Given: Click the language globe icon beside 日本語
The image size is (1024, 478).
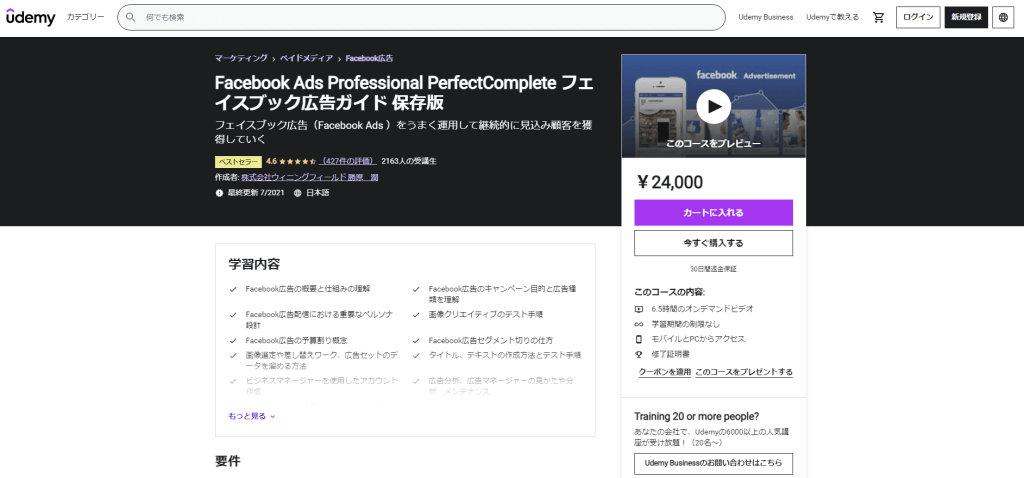Looking at the screenshot, I should point(298,193).
